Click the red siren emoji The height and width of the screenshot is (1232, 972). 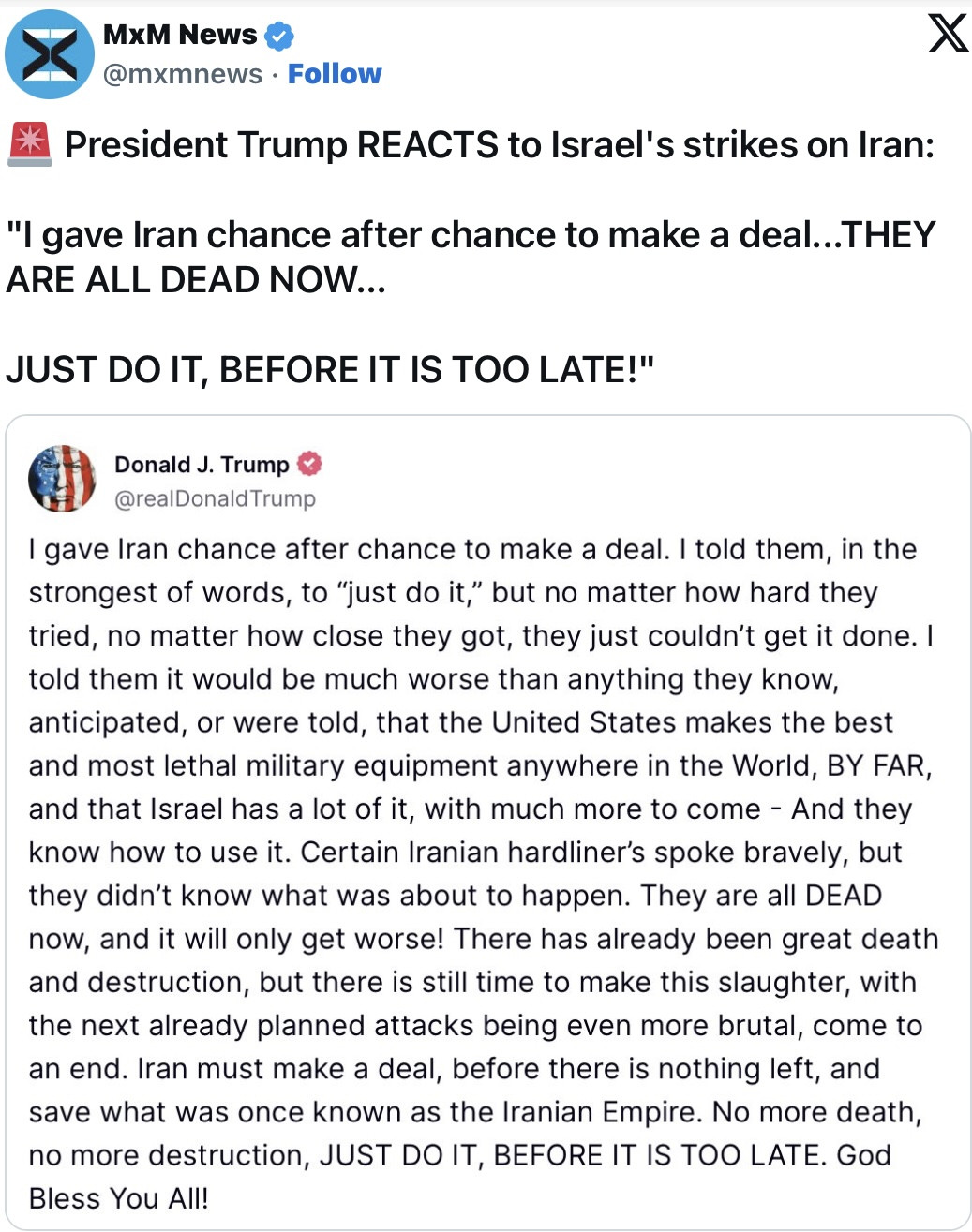[29, 145]
